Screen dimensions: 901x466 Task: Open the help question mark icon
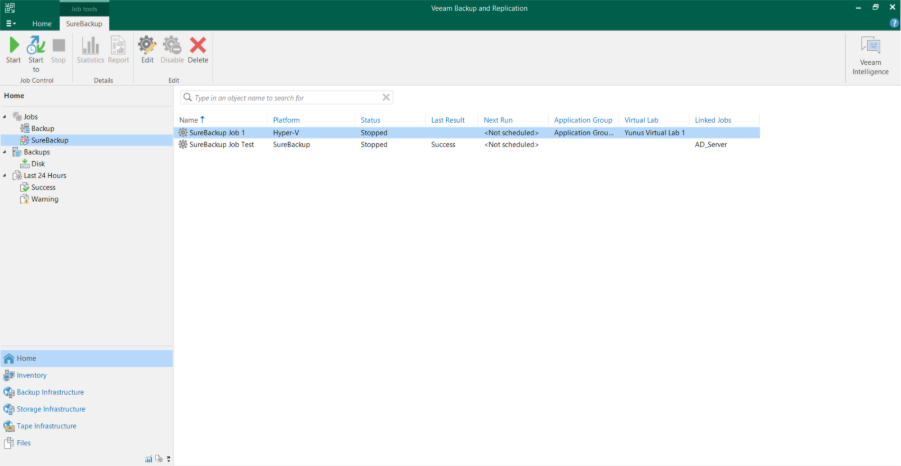pos(894,22)
